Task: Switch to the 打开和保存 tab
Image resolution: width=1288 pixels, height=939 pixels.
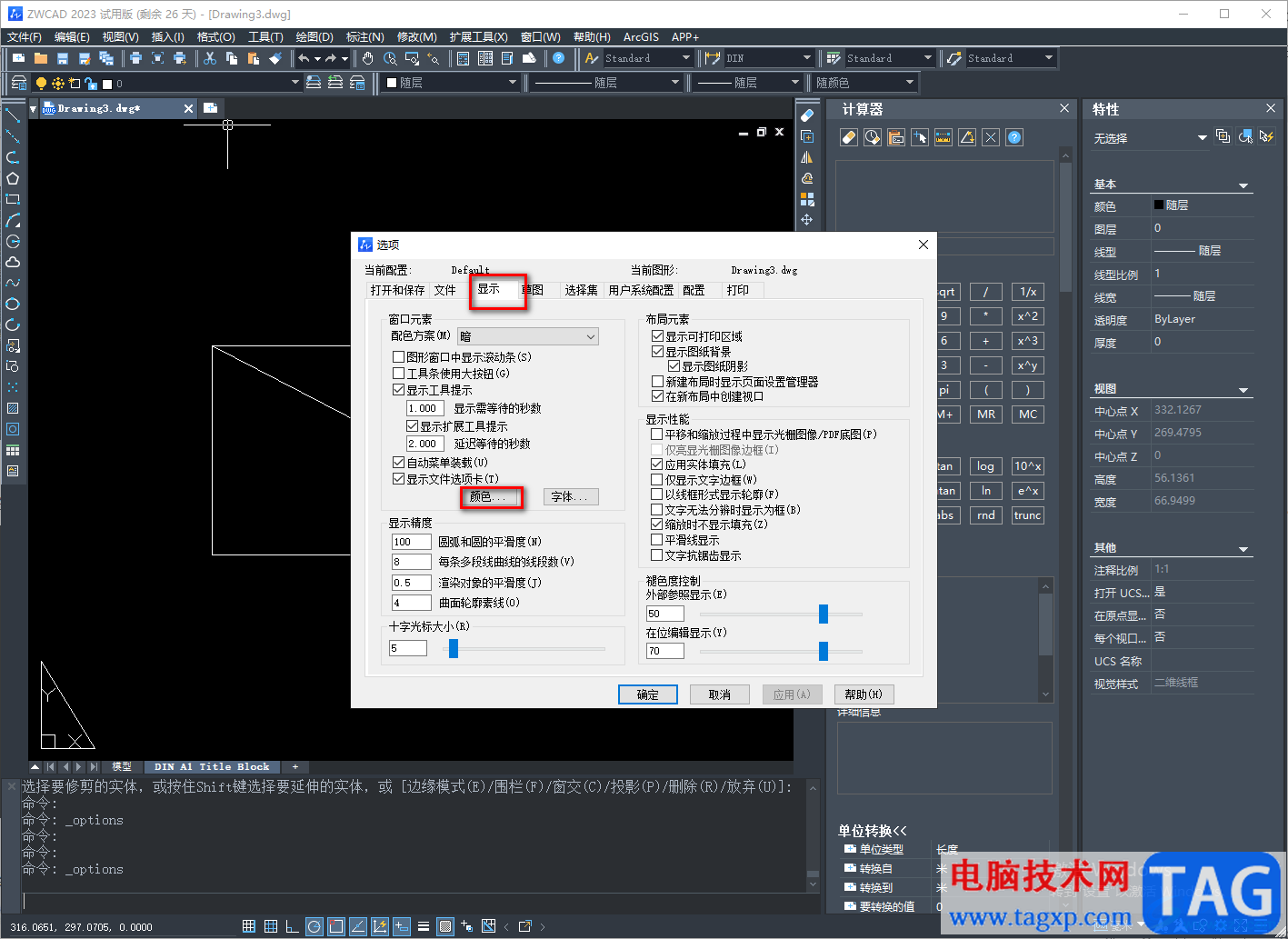Action: click(397, 290)
